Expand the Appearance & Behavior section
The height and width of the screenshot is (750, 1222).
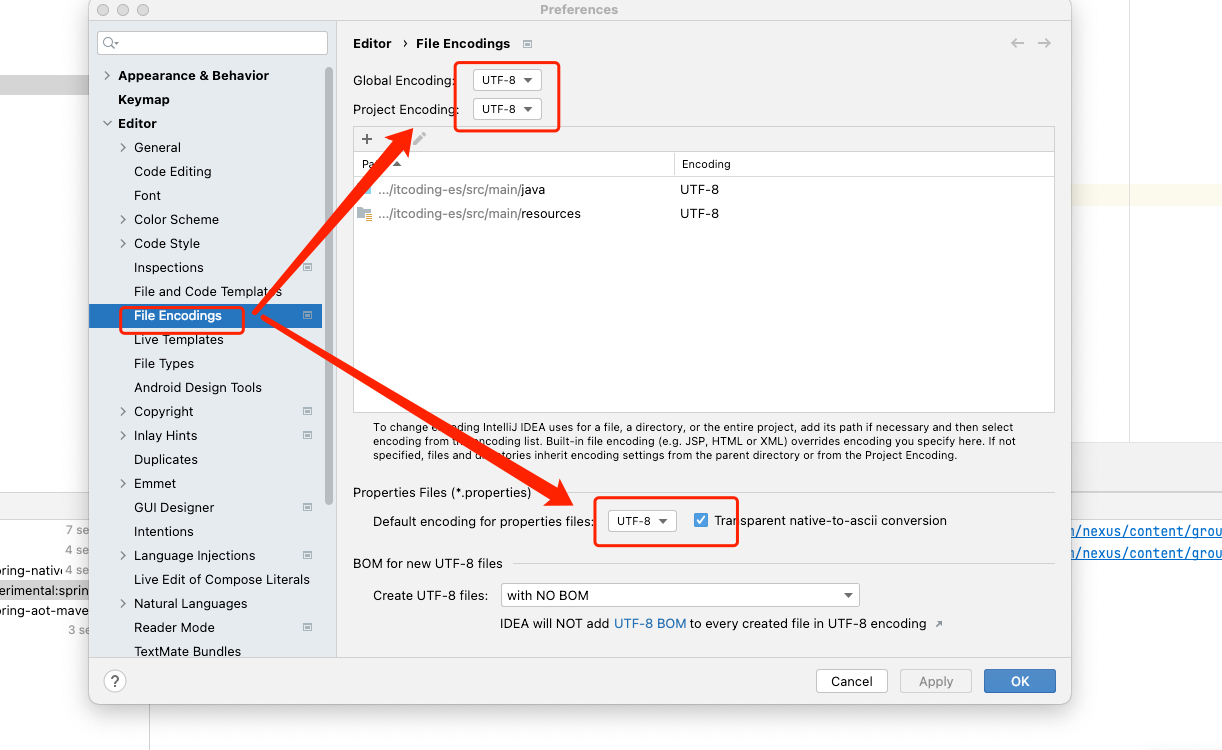pyautogui.click(x=108, y=75)
